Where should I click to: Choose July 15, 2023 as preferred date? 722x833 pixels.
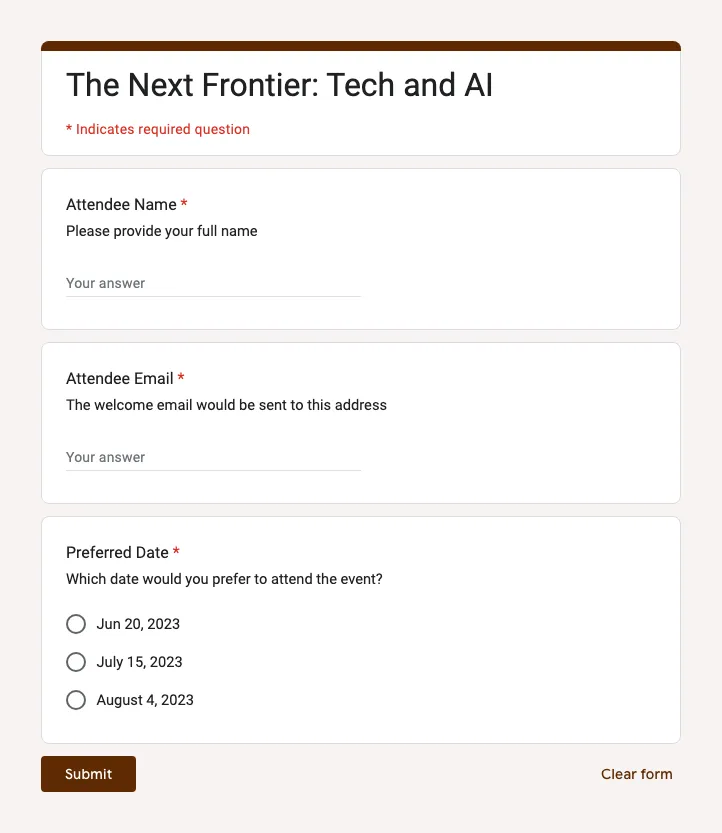coord(76,662)
